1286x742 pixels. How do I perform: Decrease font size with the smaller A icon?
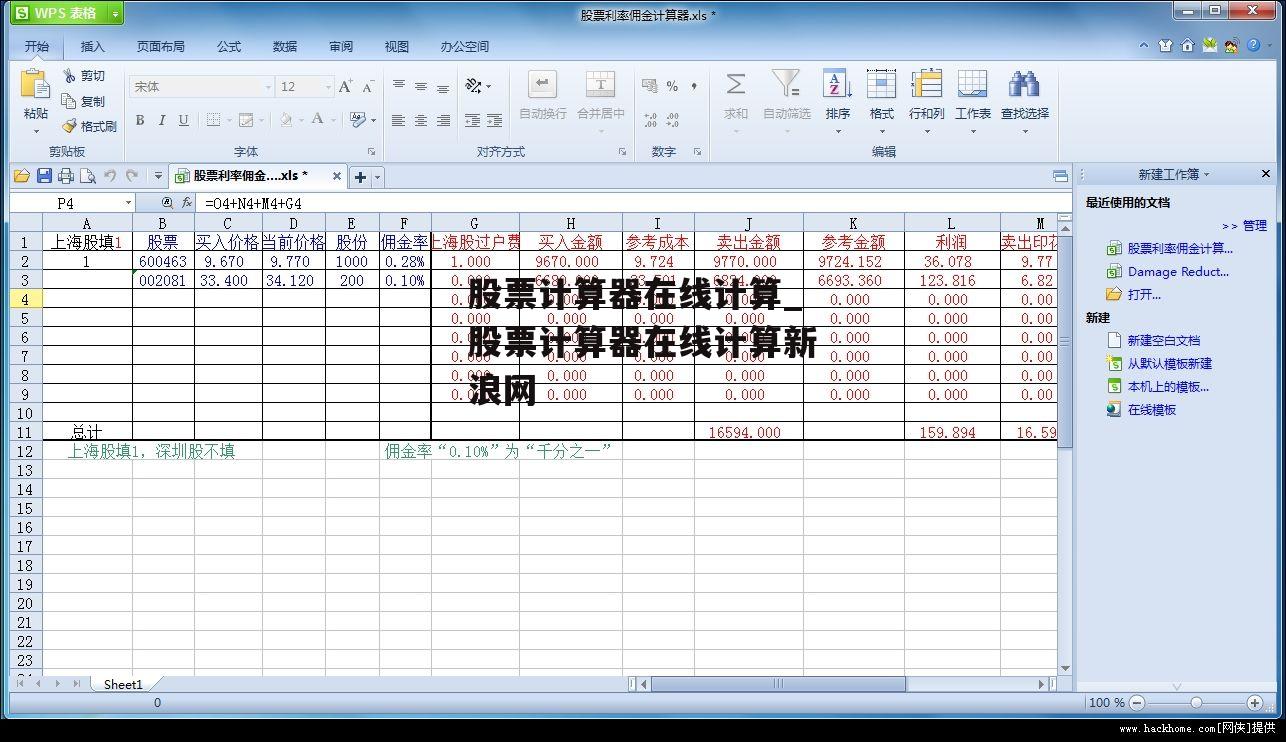368,87
